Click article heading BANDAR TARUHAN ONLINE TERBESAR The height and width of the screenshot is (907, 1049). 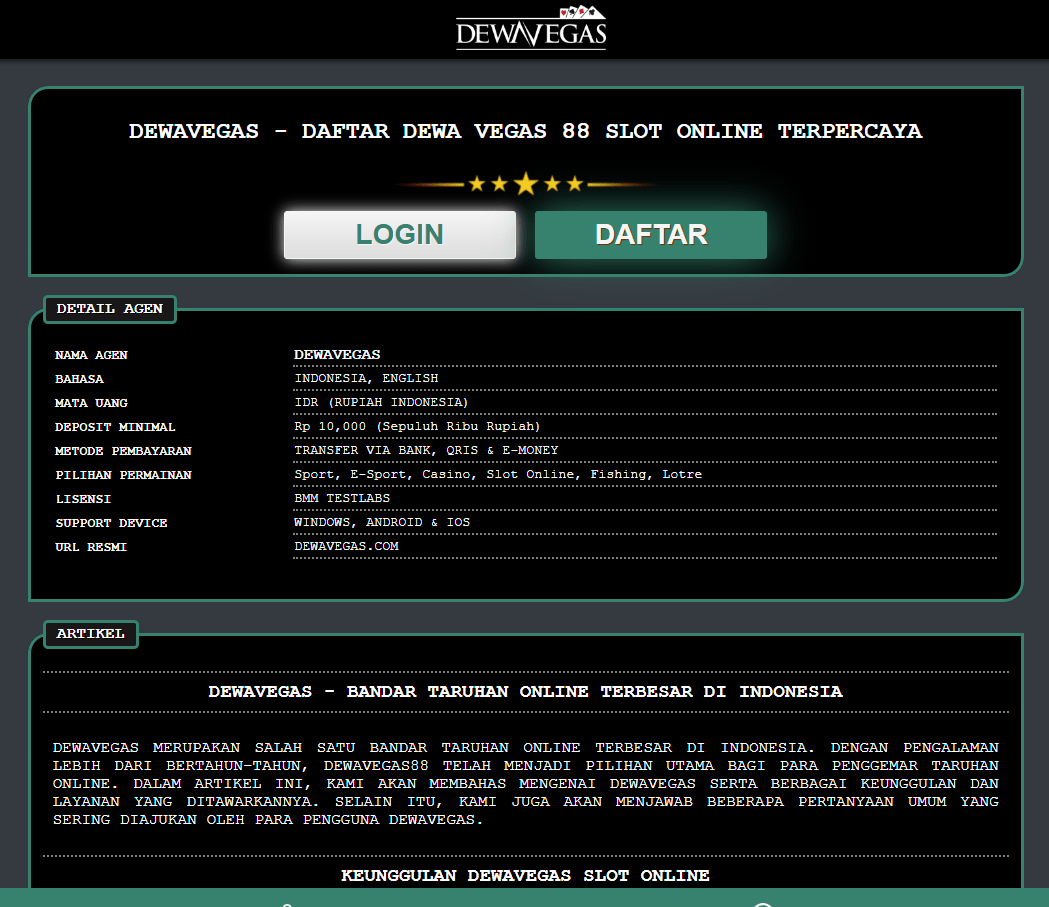pos(525,692)
